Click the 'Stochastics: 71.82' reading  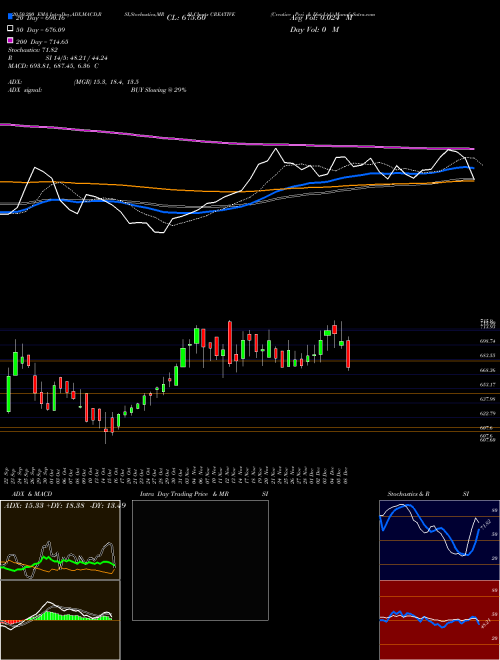[33, 50]
